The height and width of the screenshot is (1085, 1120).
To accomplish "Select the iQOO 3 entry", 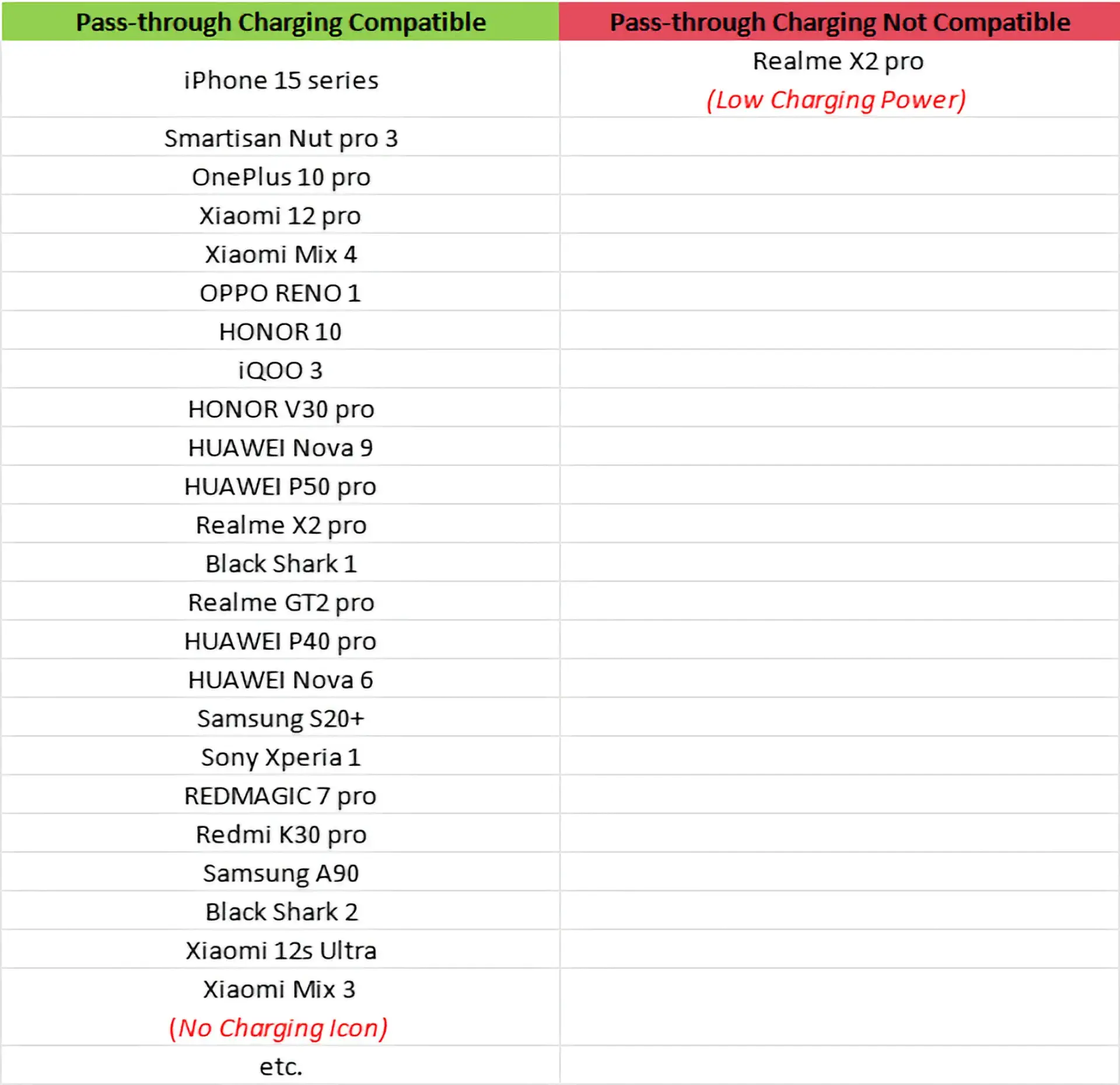I will 281,370.
